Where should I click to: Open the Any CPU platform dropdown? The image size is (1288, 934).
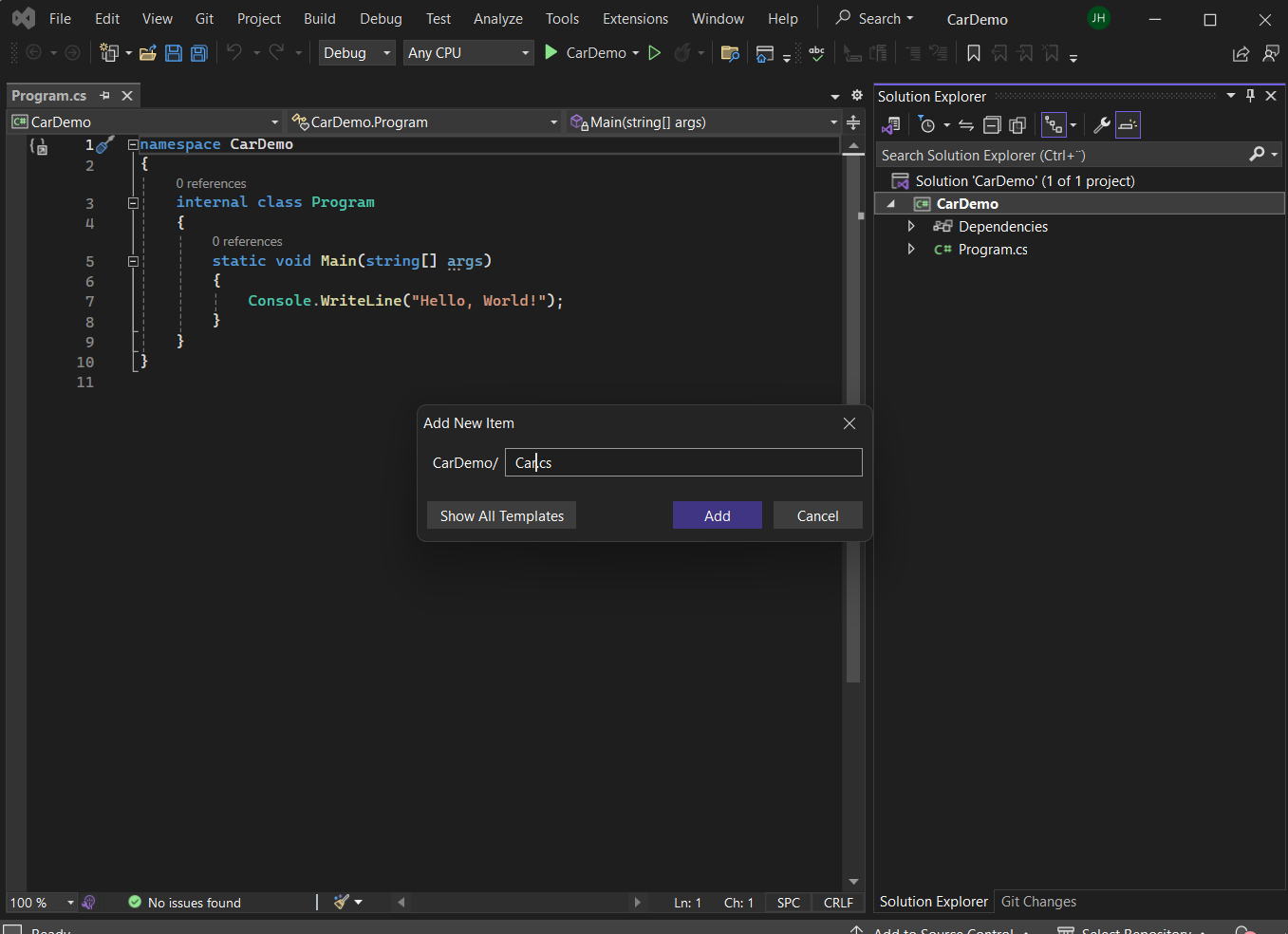468,53
